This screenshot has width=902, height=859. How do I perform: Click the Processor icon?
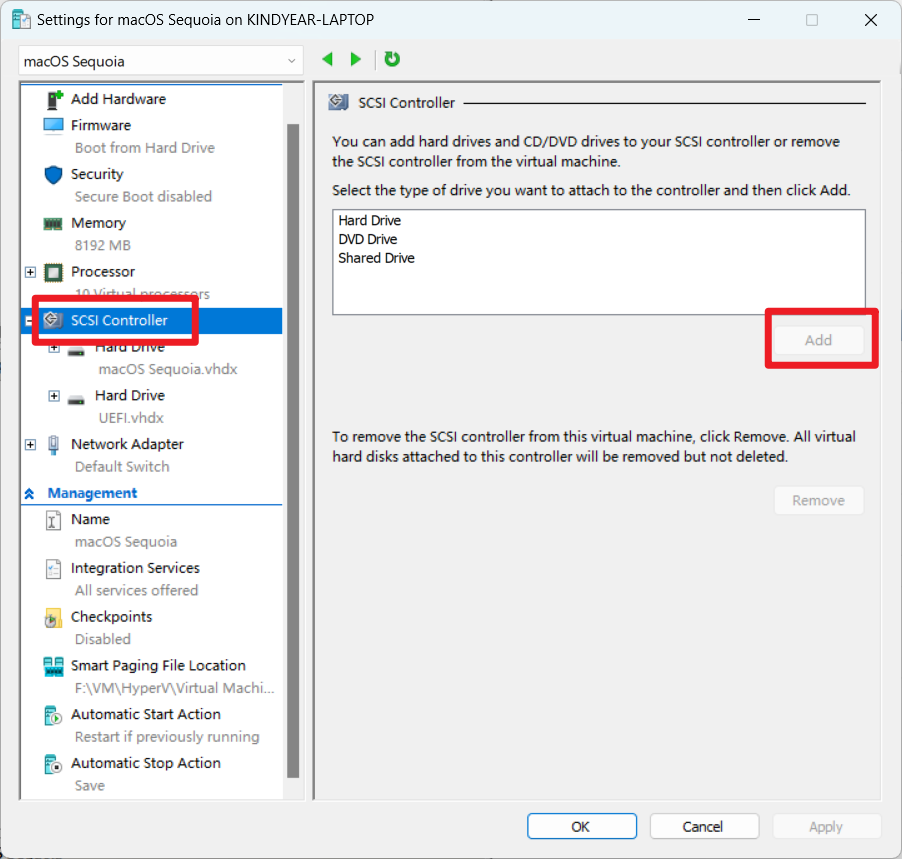point(53,272)
